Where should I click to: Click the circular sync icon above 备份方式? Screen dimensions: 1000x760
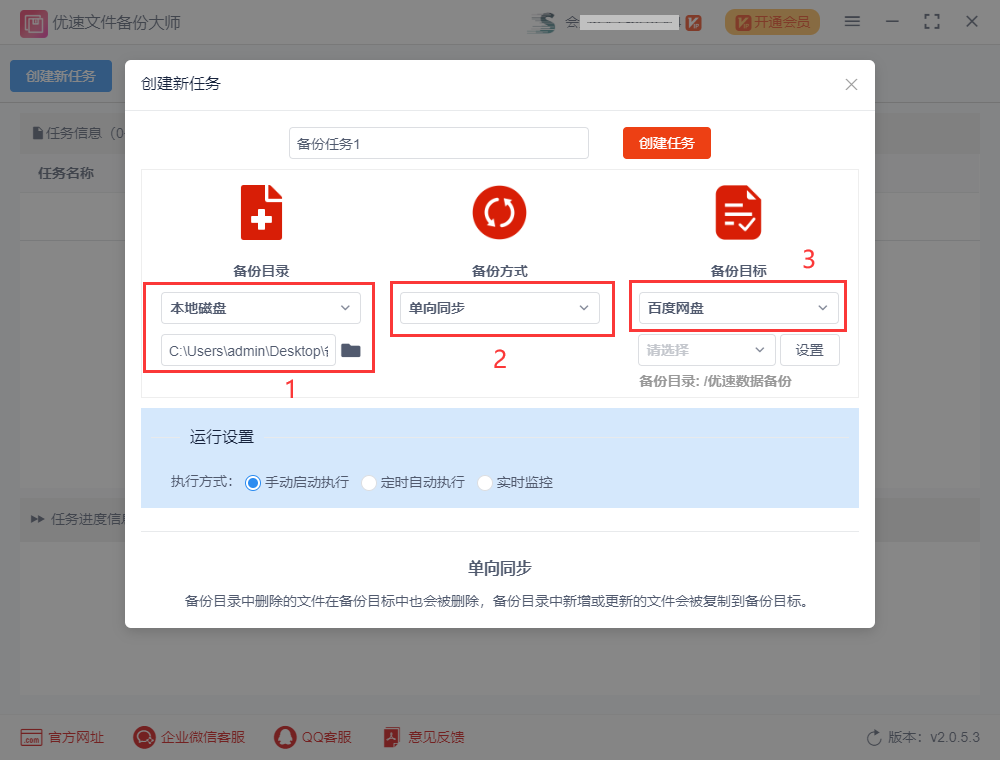point(499,212)
